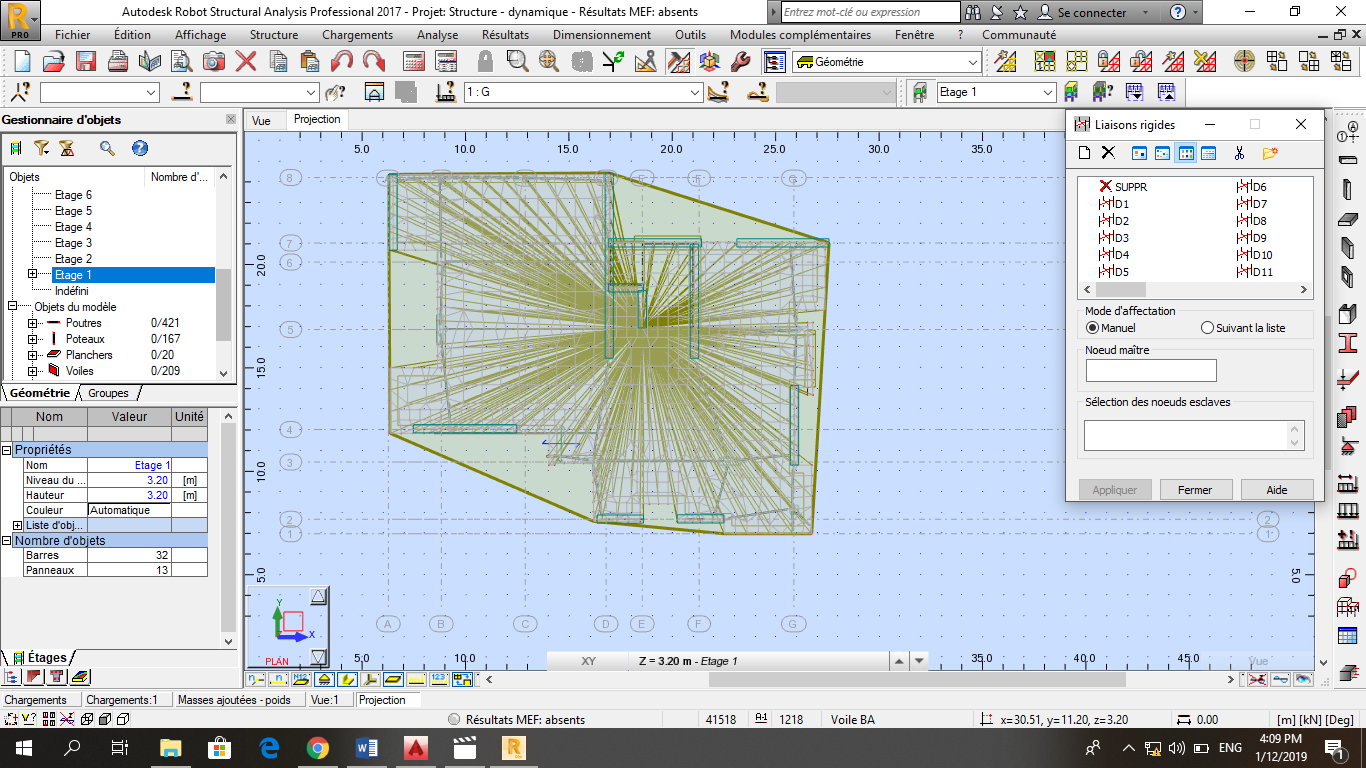Image resolution: width=1366 pixels, height=768 pixels.
Task: Redo the action with the right red arrow
Action: (374, 62)
